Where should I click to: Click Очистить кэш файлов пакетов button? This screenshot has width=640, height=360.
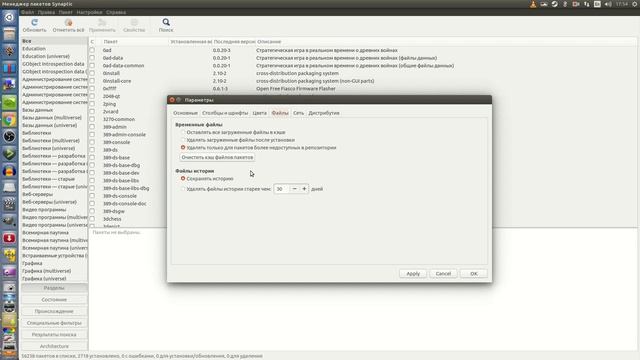point(217,157)
